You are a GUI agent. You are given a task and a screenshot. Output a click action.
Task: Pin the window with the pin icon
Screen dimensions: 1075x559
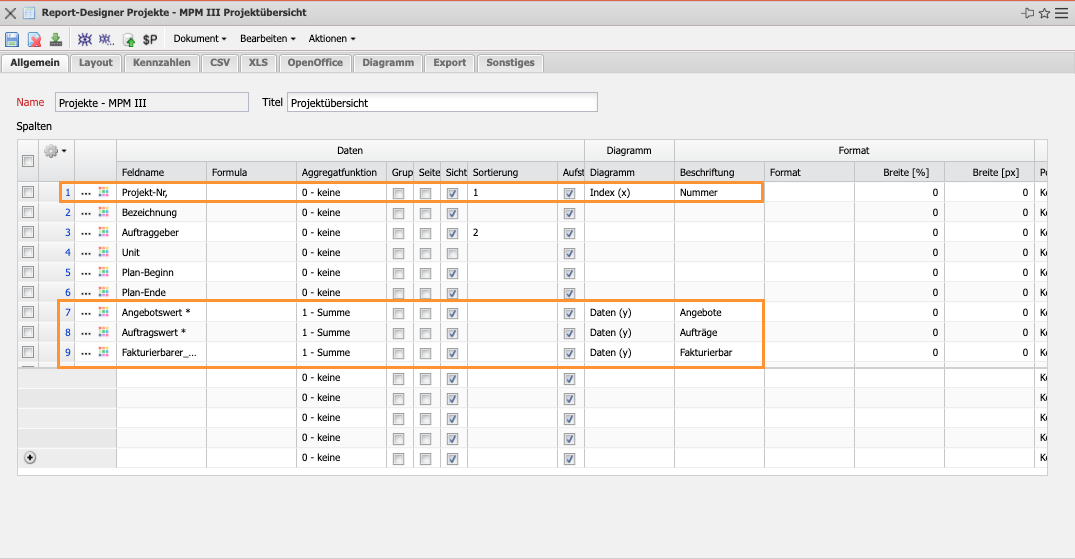click(x=1027, y=13)
